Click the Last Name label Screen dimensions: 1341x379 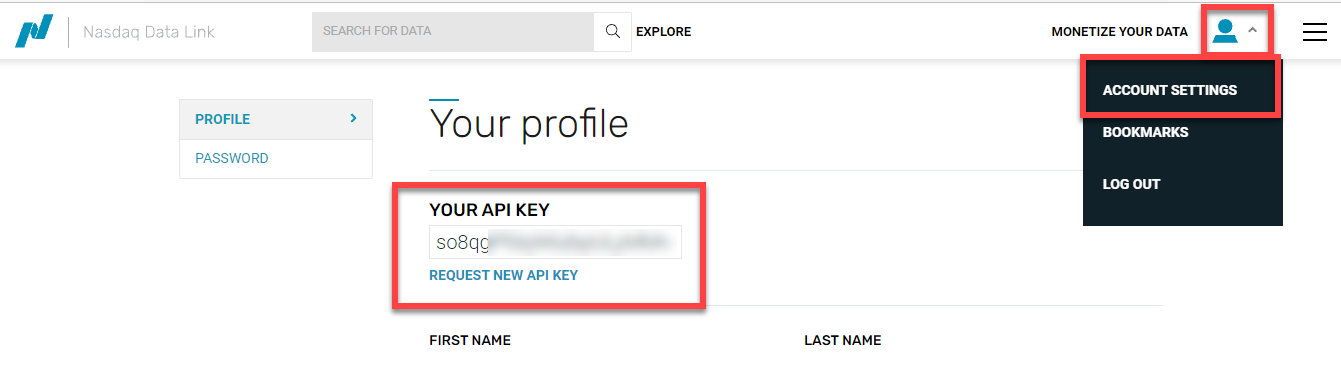point(842,340)
